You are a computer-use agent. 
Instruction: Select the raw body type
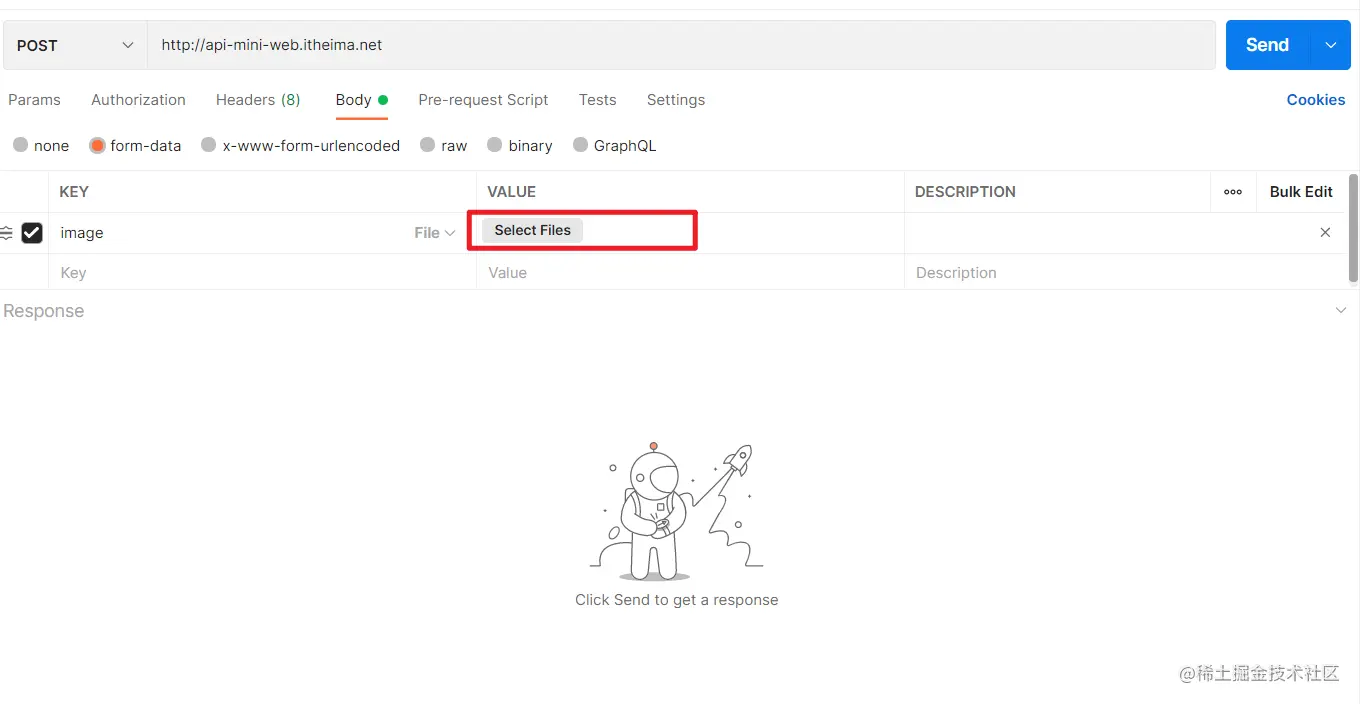443,145
